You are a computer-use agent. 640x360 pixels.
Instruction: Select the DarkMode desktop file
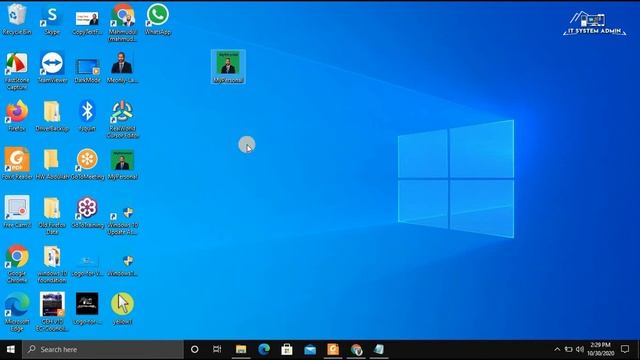pos(87,70)
